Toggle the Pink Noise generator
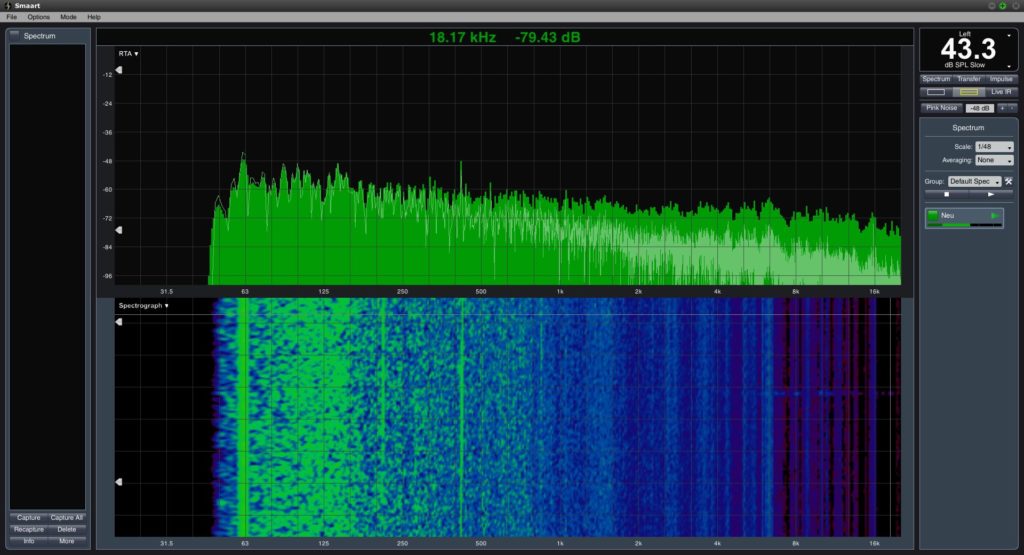Screen dimensions: 1024x555 click(x=941, y=108)
